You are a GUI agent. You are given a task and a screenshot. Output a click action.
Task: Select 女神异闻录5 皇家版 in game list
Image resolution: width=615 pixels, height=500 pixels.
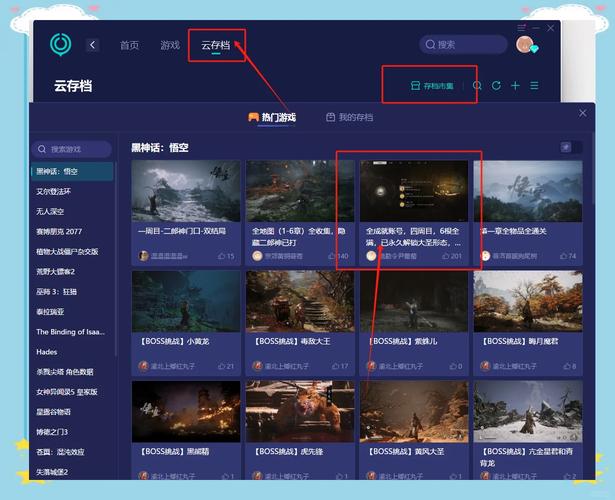67,392
